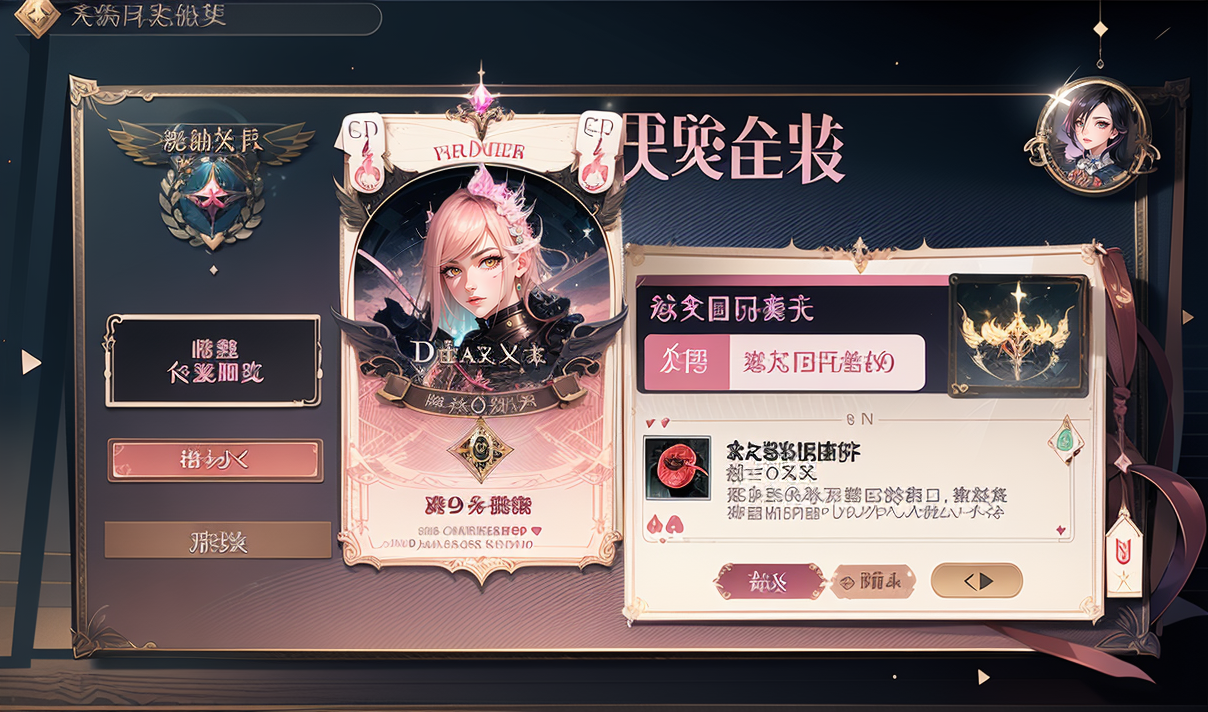Open the golden winged sword thumbnail
This screenshot has height=712, width=1208.
[x=1018, y=335]
